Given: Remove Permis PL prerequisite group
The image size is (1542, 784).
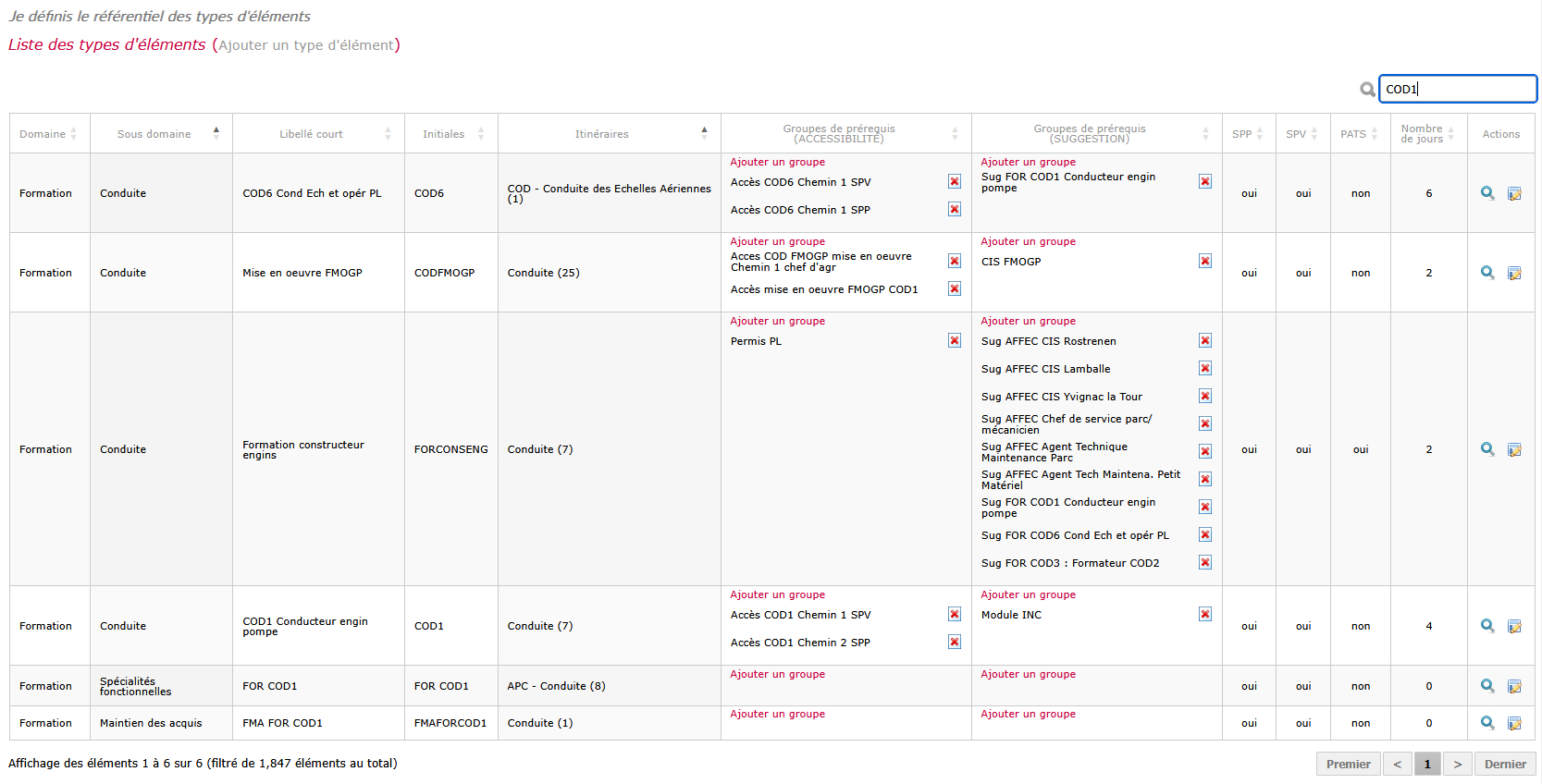Looking at the screenshot, I should click(955, 341).
